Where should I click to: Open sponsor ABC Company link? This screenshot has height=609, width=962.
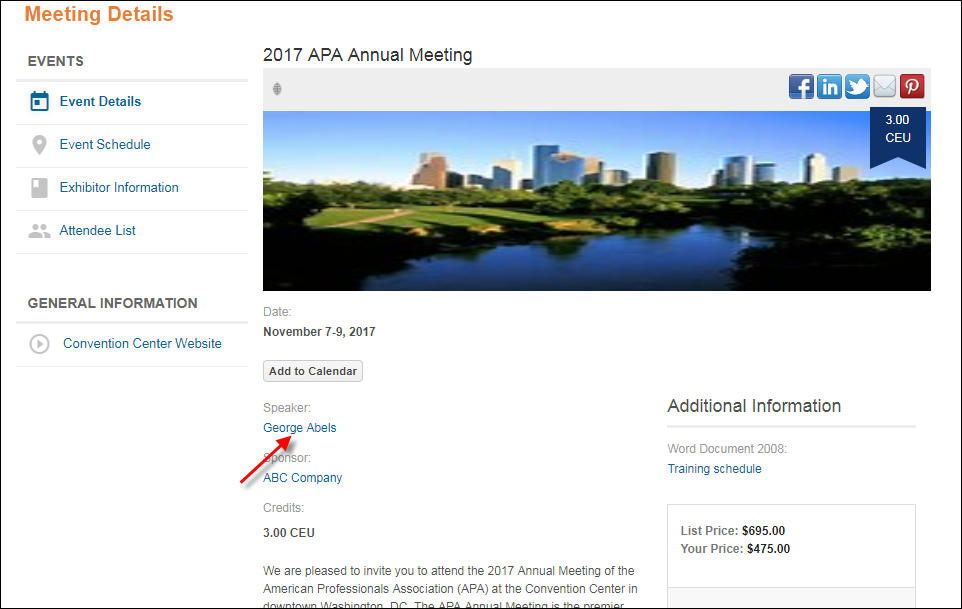[302, 477]
